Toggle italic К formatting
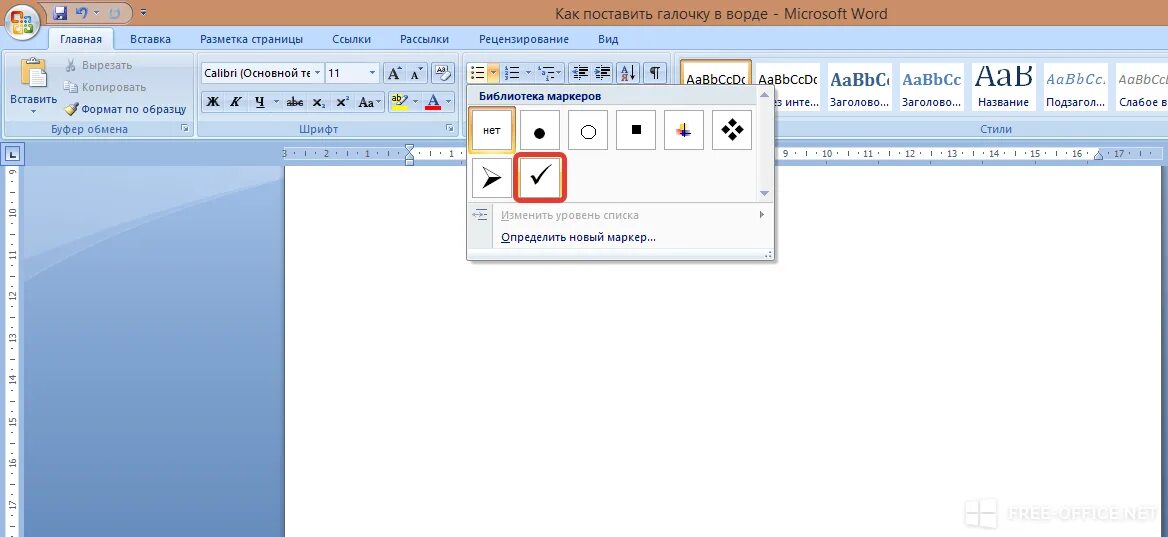The width and height of the screenshot is (1168, 537). (x=235, y=102)
